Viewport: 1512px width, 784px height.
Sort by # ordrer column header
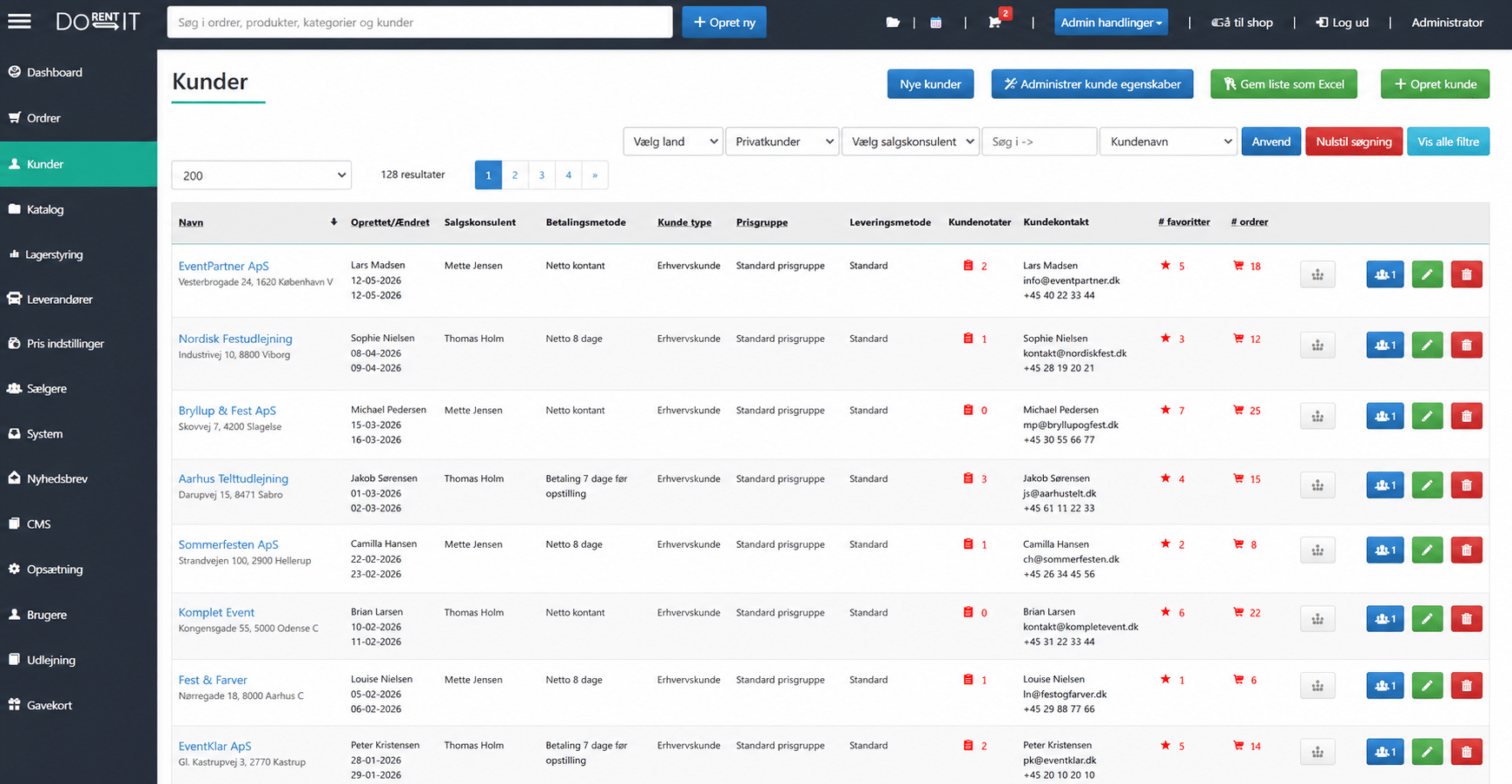point(1249,222)
